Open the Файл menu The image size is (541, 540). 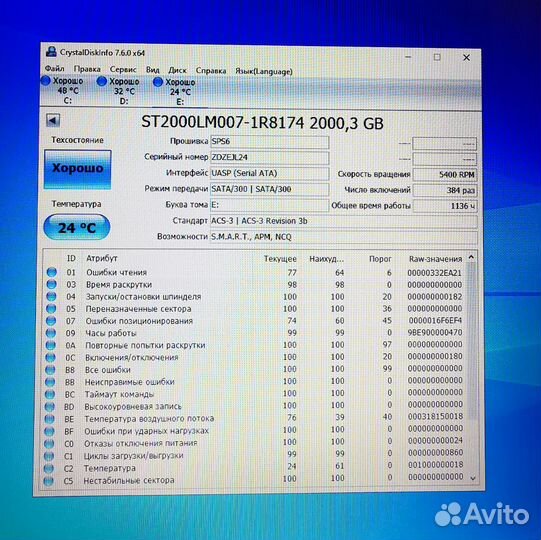[55, 69]
